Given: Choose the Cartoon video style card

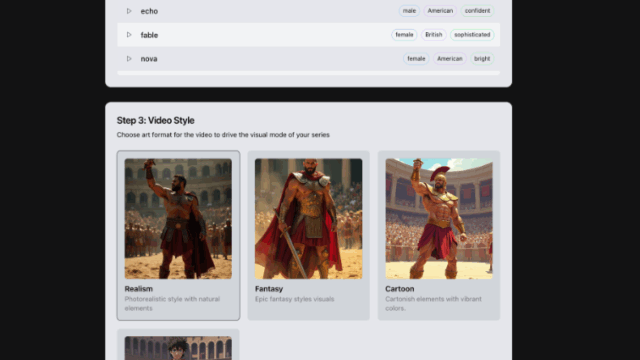Looking at the screenshot, I should 439,236.
